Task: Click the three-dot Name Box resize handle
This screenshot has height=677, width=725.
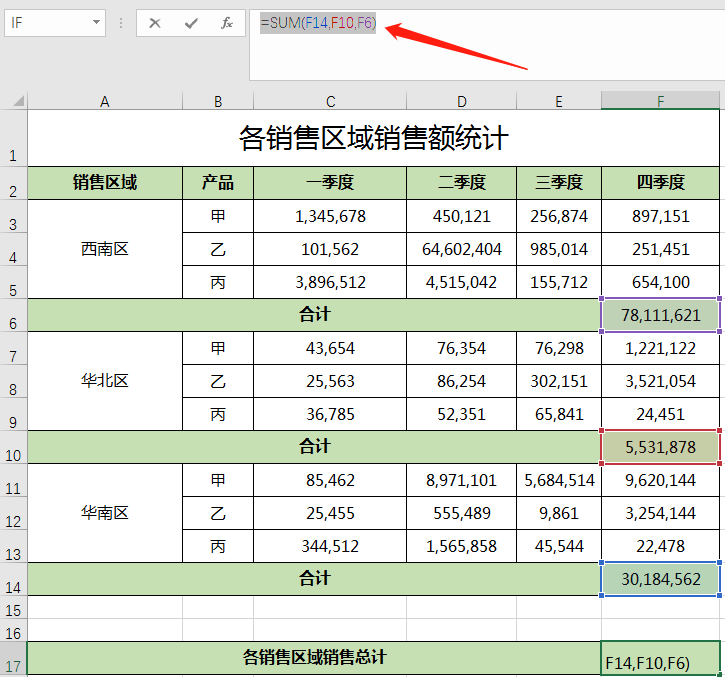Action: point(121,23)
